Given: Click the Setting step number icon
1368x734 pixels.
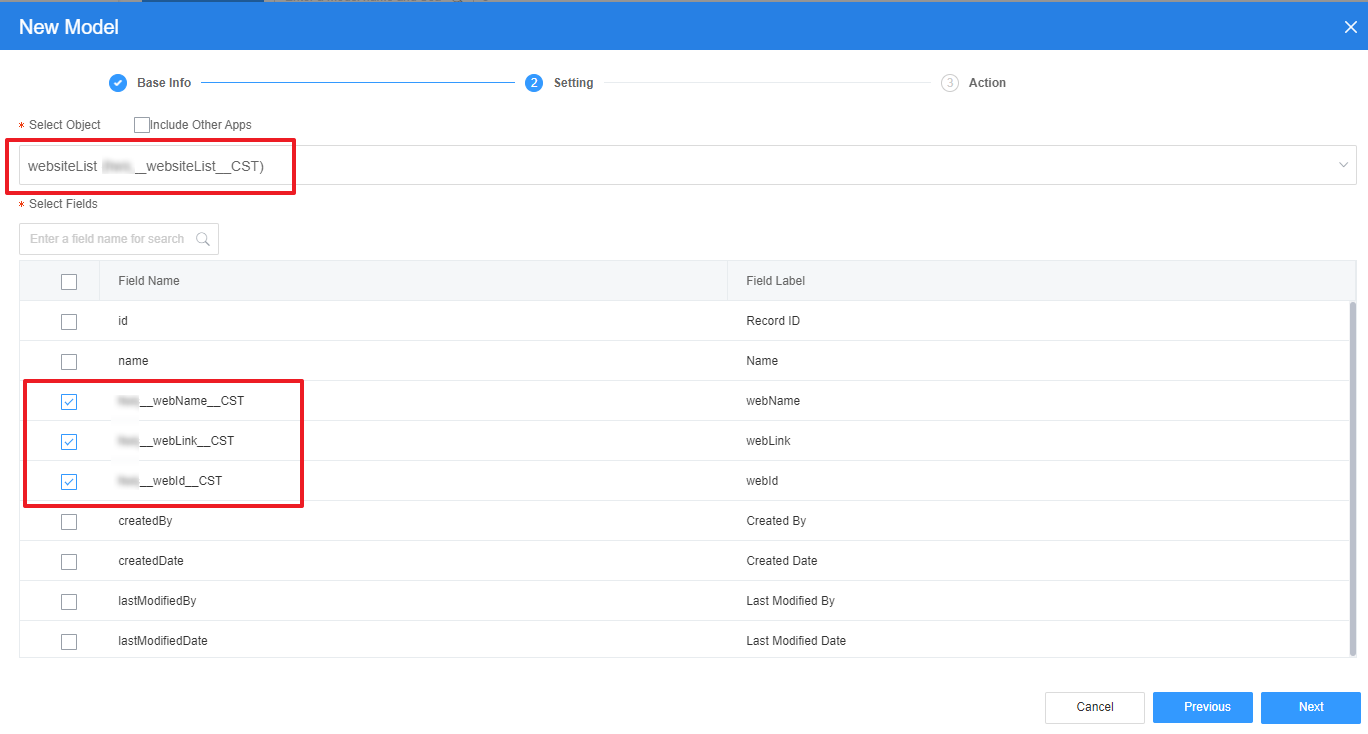Looking at the screenshot, I should click(534, 83).
